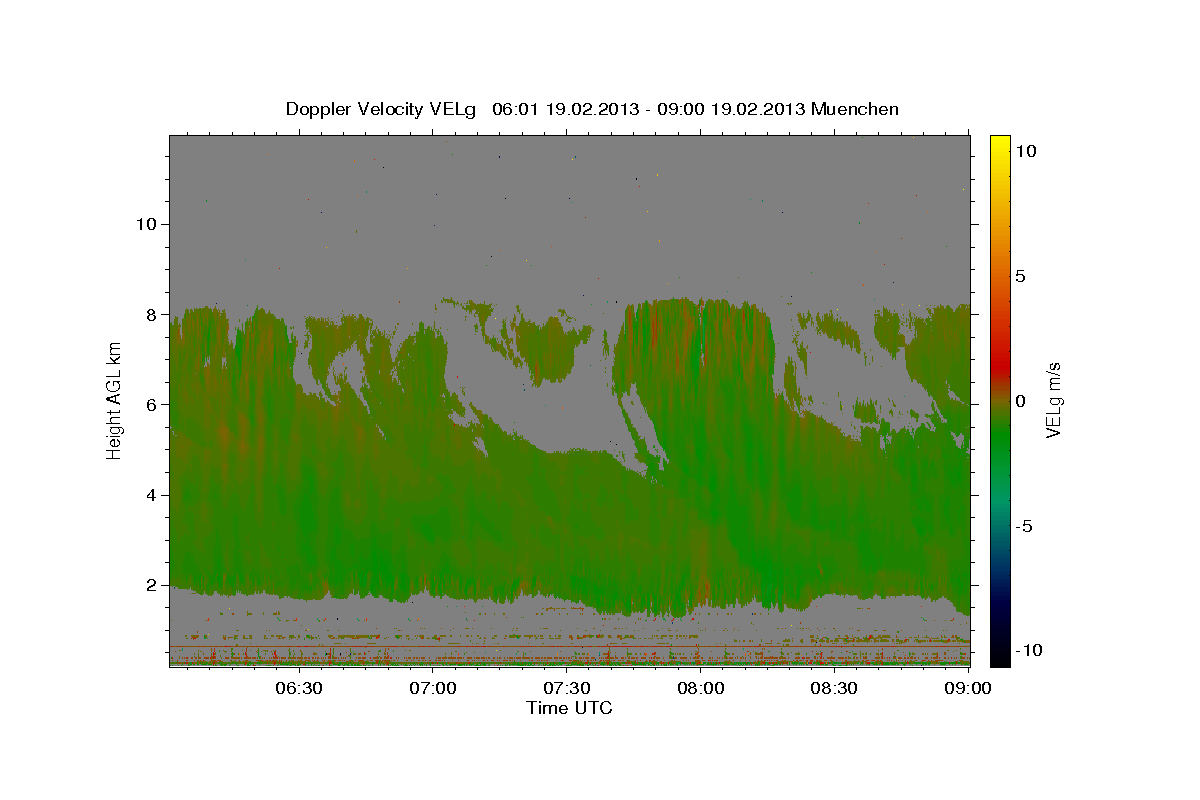Click the "Time UTC" x-axis label
The image size is (1200, 800).
[x=569, y=708]
